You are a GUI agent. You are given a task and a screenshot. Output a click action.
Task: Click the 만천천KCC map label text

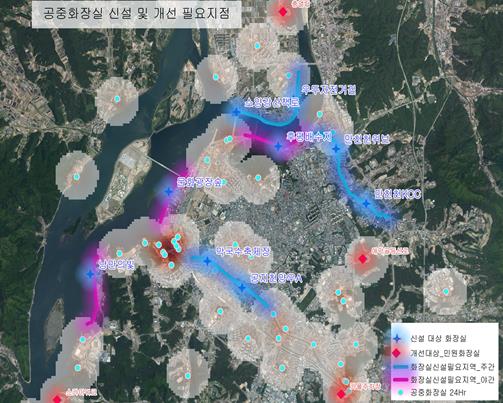(398, 194)
